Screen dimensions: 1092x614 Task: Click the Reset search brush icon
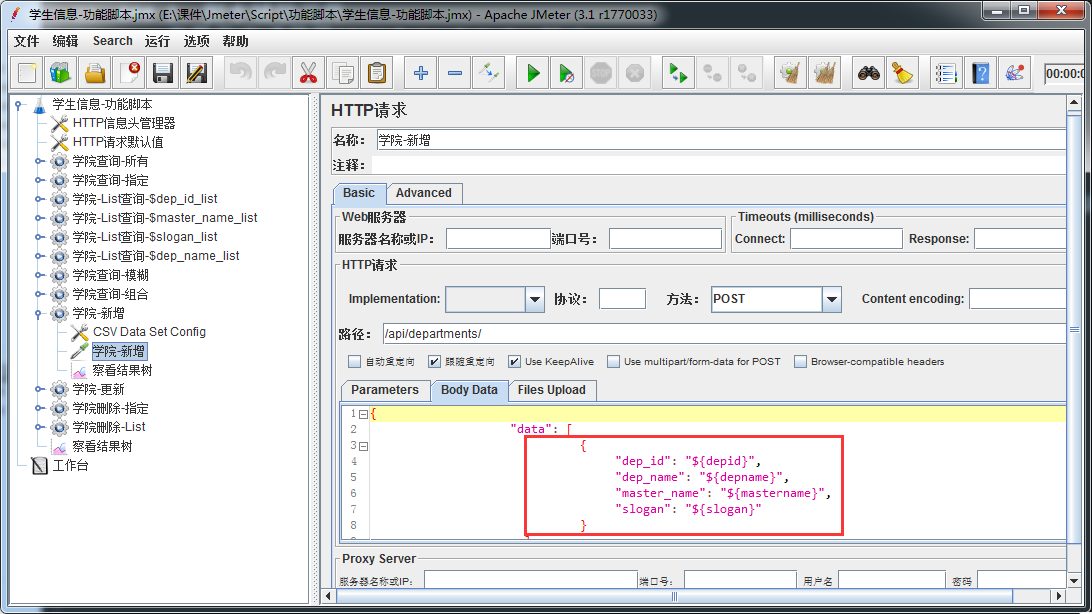tap(903, 73)
